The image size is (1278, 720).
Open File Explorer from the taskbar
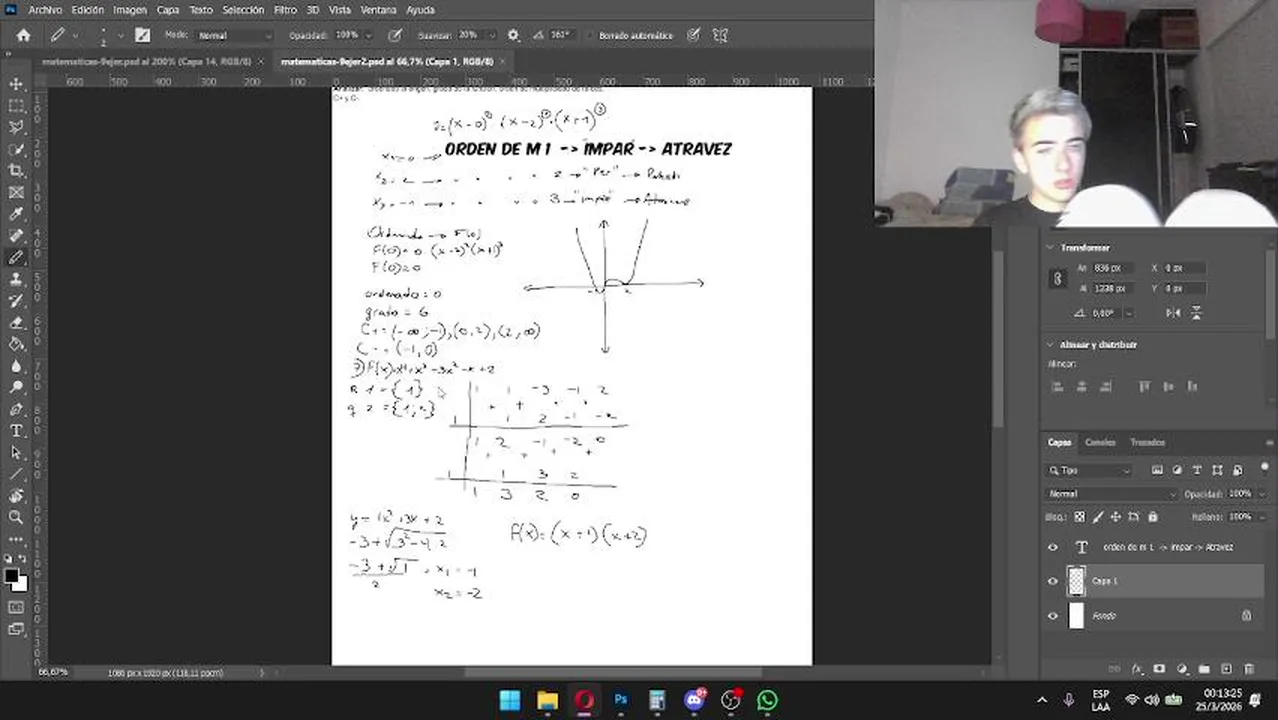point(547,700)
